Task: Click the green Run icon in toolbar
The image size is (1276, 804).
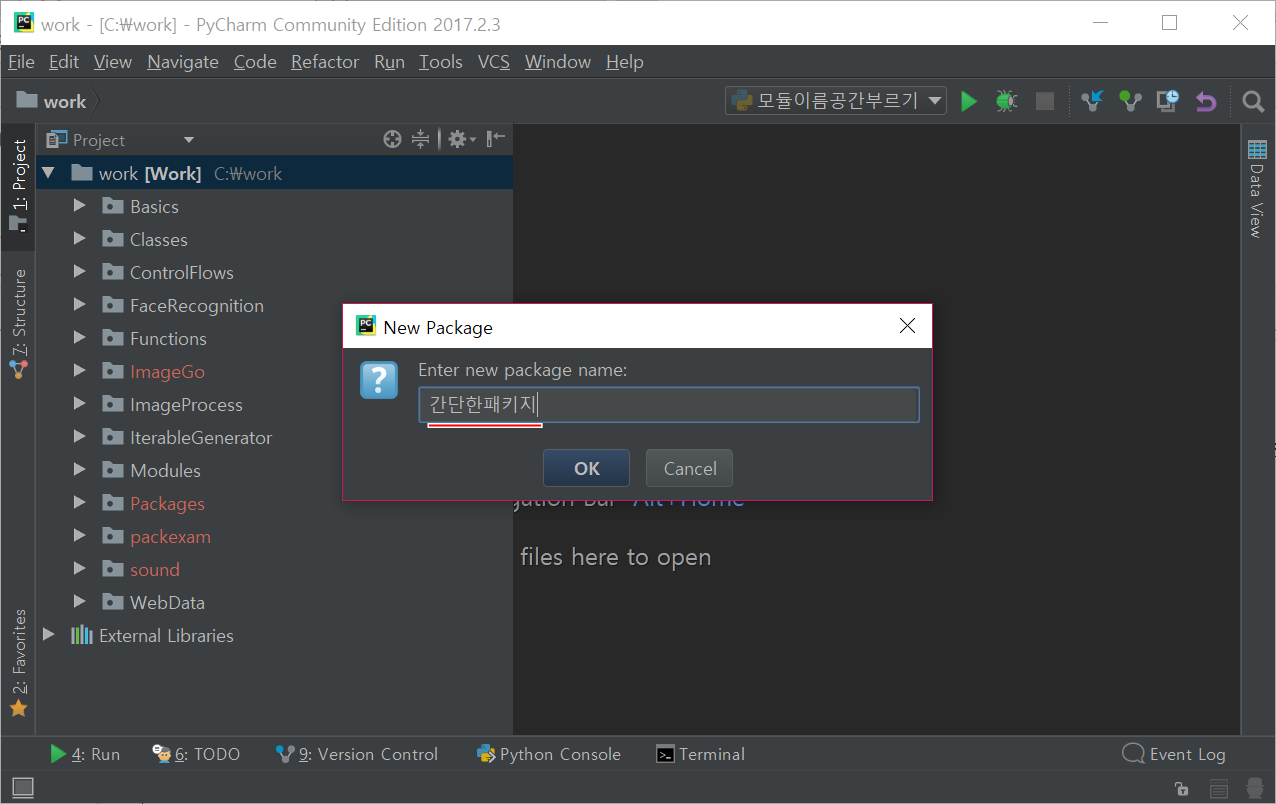Action: pos(968,101)
